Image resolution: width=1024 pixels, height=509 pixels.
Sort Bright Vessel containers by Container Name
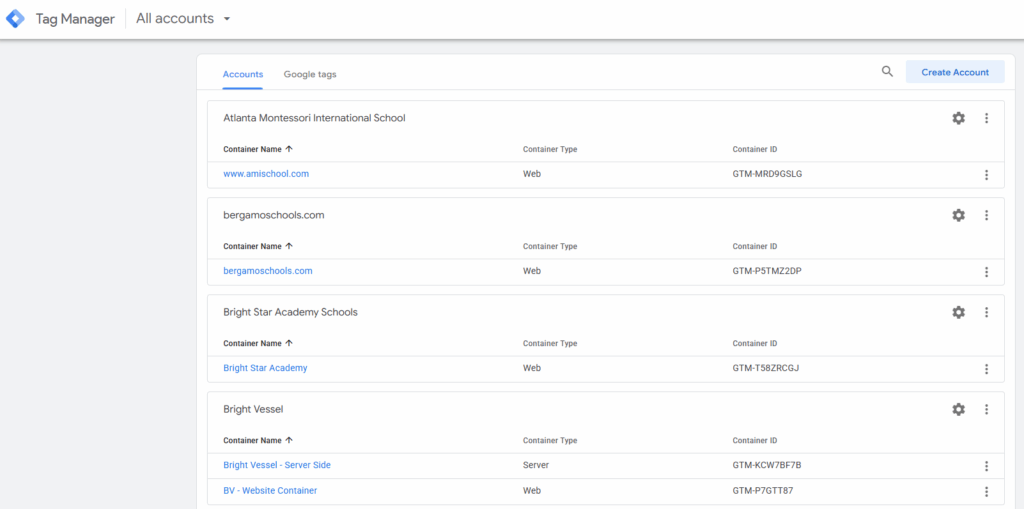(x=257, y=440)
